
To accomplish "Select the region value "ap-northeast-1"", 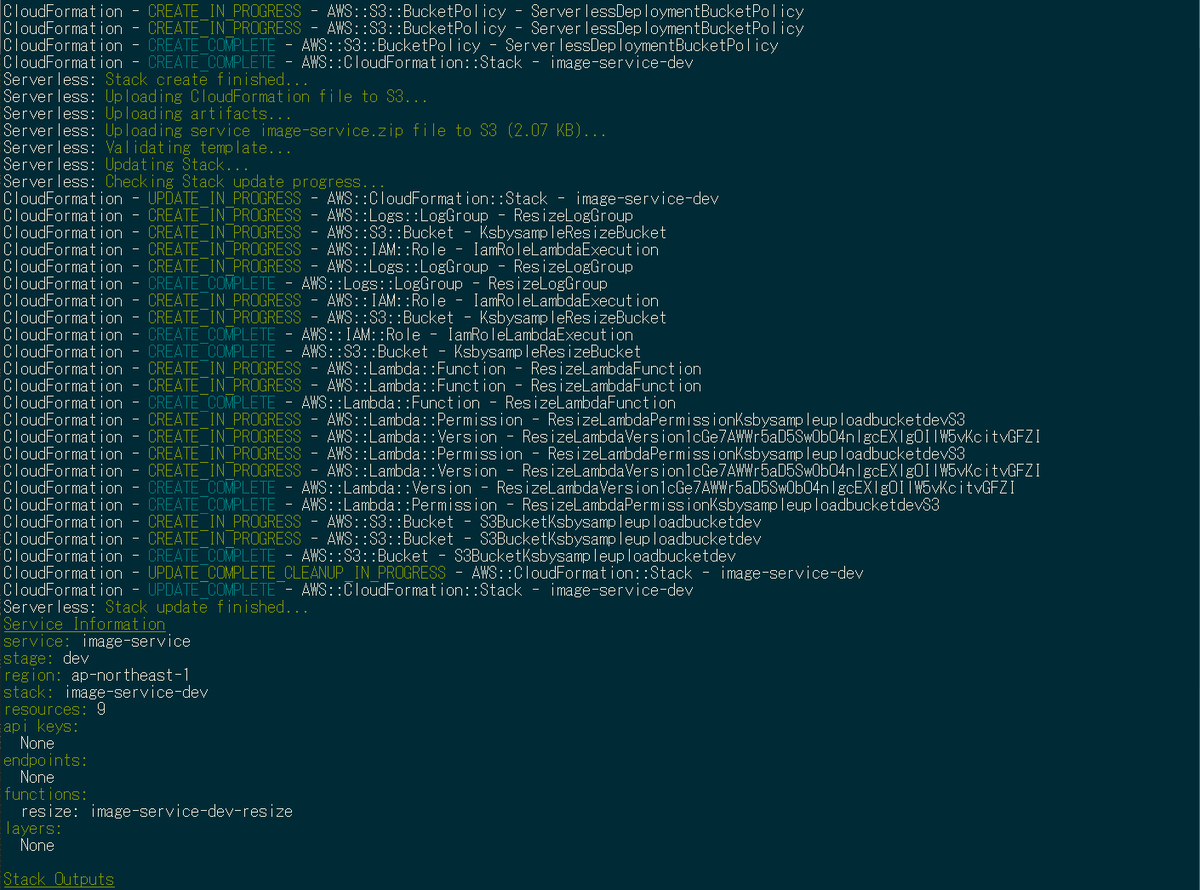I will coord(130,674).
